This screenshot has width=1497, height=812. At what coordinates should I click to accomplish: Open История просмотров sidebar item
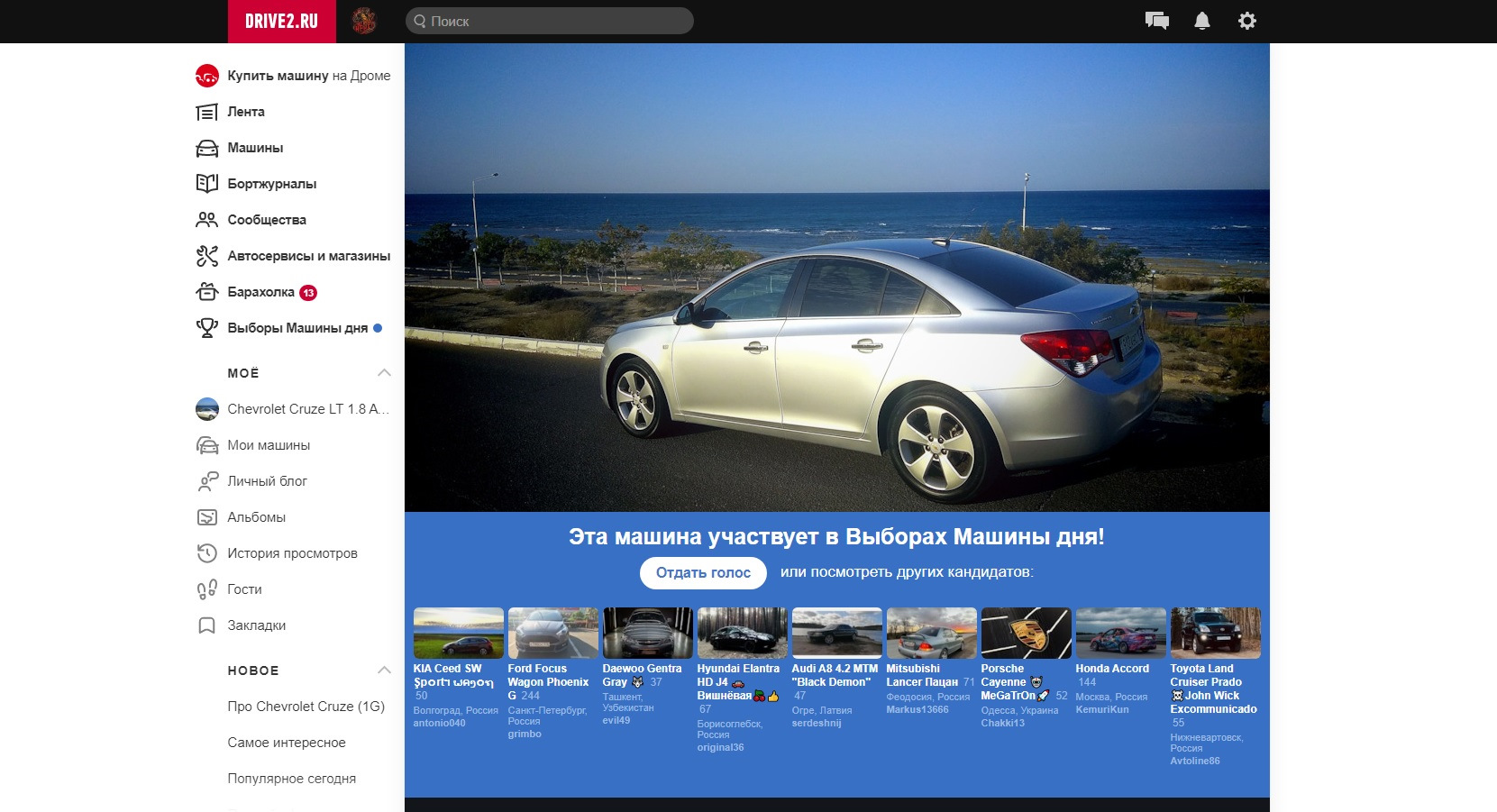[x=292, y=553]
